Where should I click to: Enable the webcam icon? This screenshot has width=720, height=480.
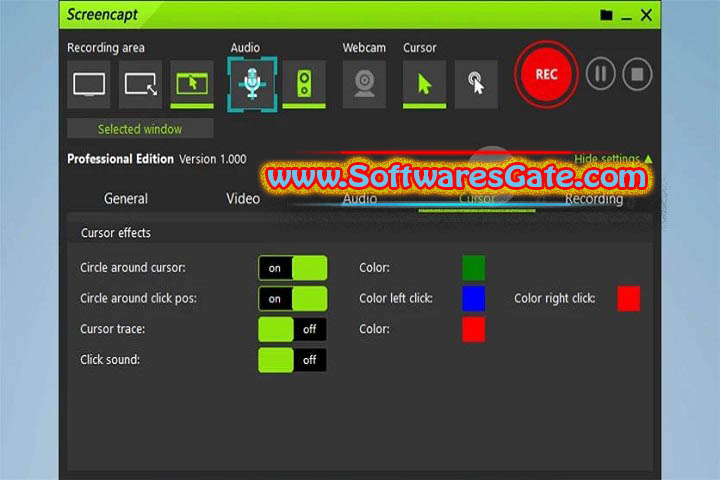tap(364, 85)
